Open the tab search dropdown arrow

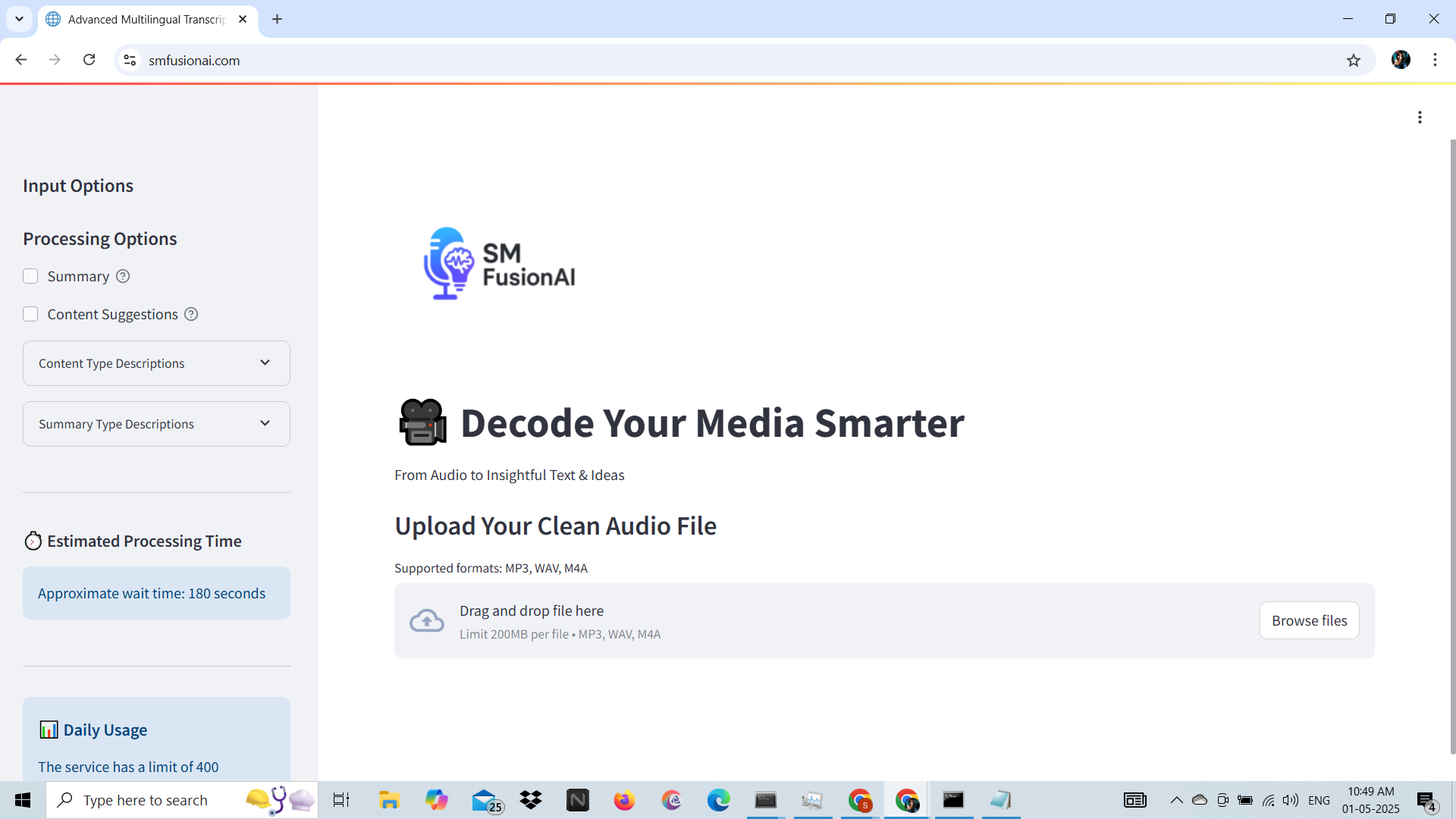click(x=19, y=19)
